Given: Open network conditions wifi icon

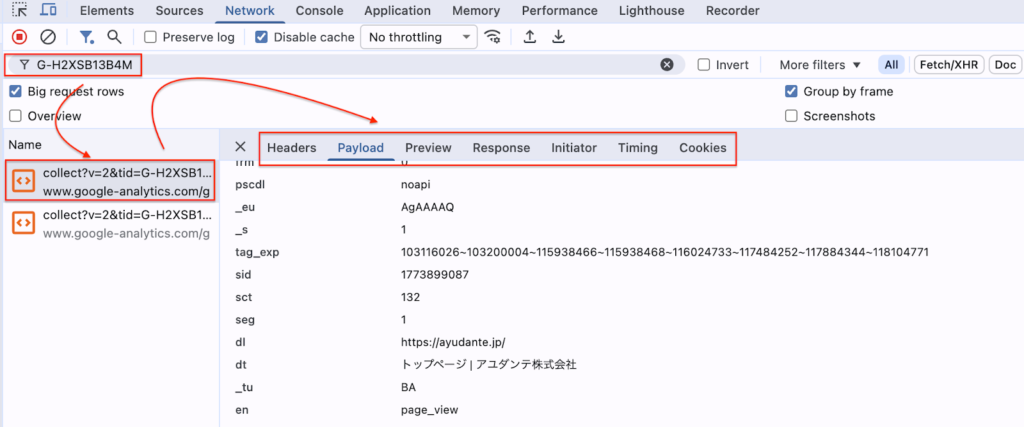Looking at the screenshot, I should pyautogui.click(x=492, y=37).
